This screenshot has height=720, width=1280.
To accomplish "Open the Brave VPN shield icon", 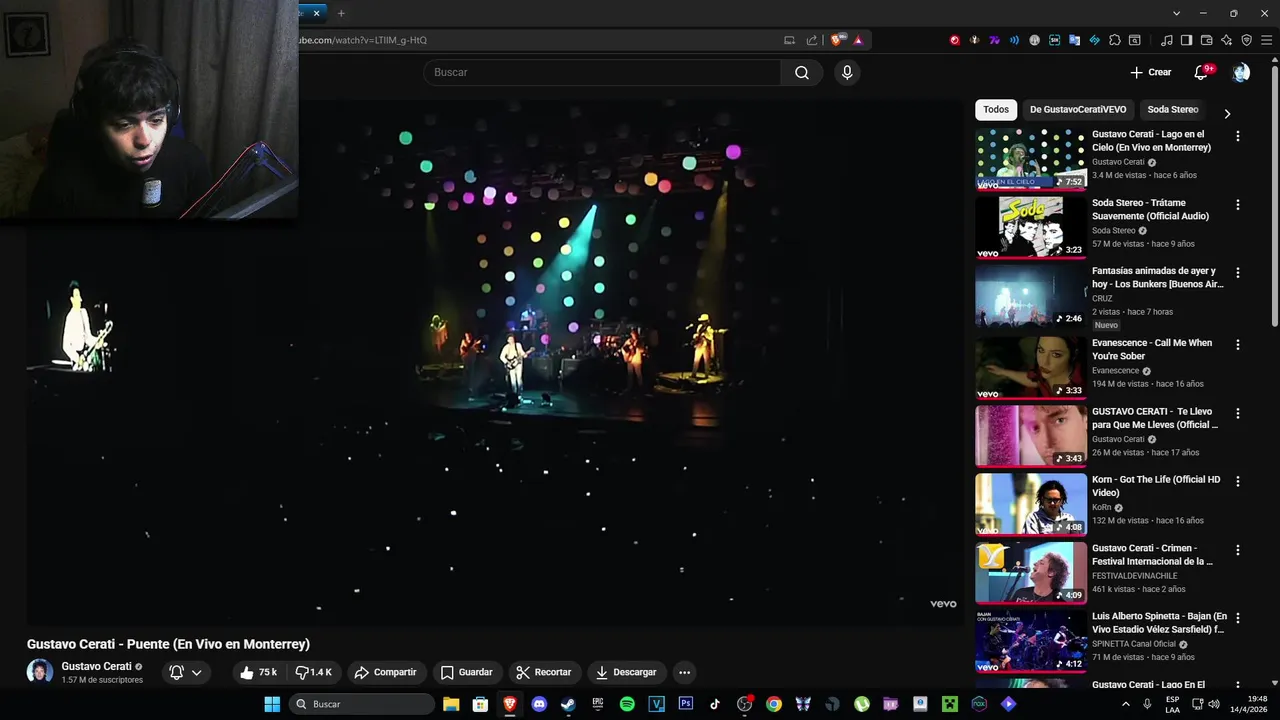I will click(1246, 40).
